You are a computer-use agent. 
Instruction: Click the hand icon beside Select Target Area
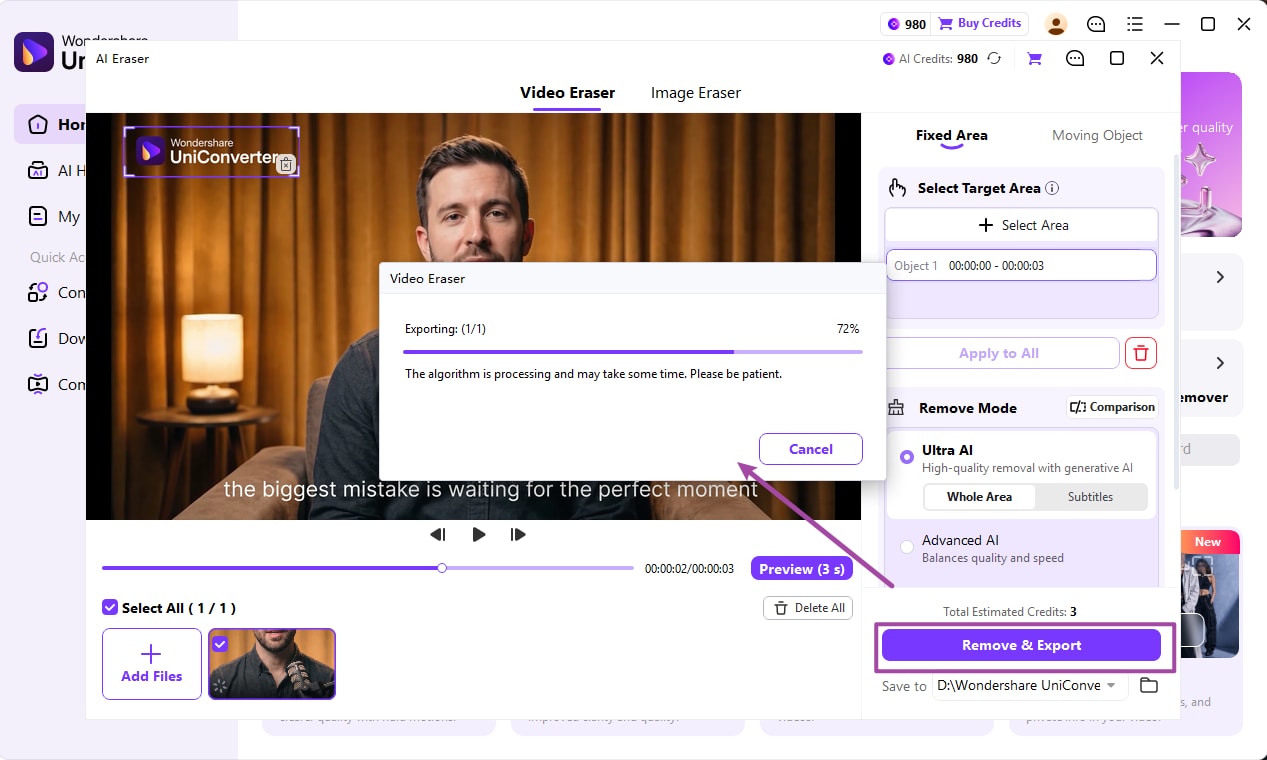[897, 188]
